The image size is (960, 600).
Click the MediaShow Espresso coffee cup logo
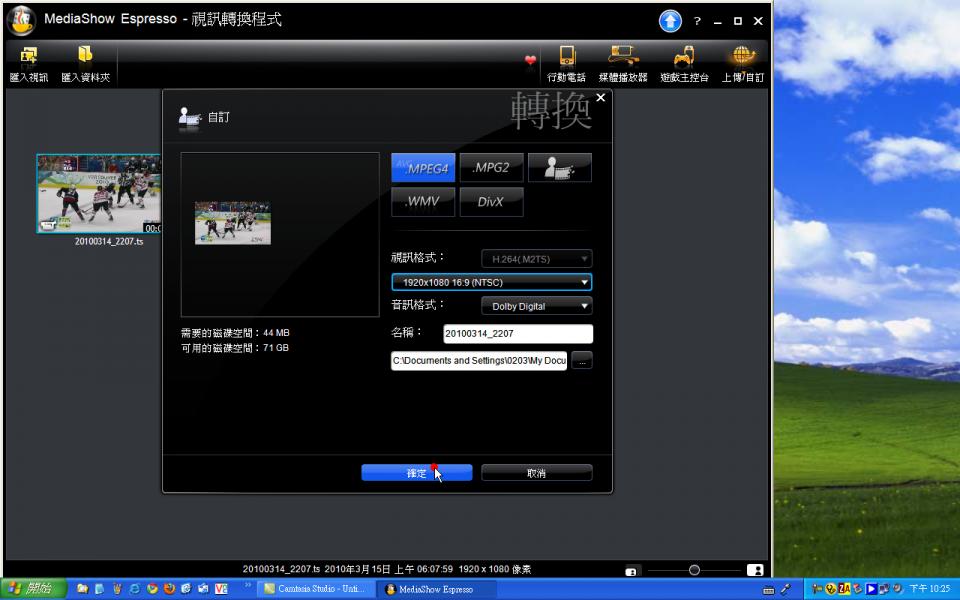[x=21, y=20]
